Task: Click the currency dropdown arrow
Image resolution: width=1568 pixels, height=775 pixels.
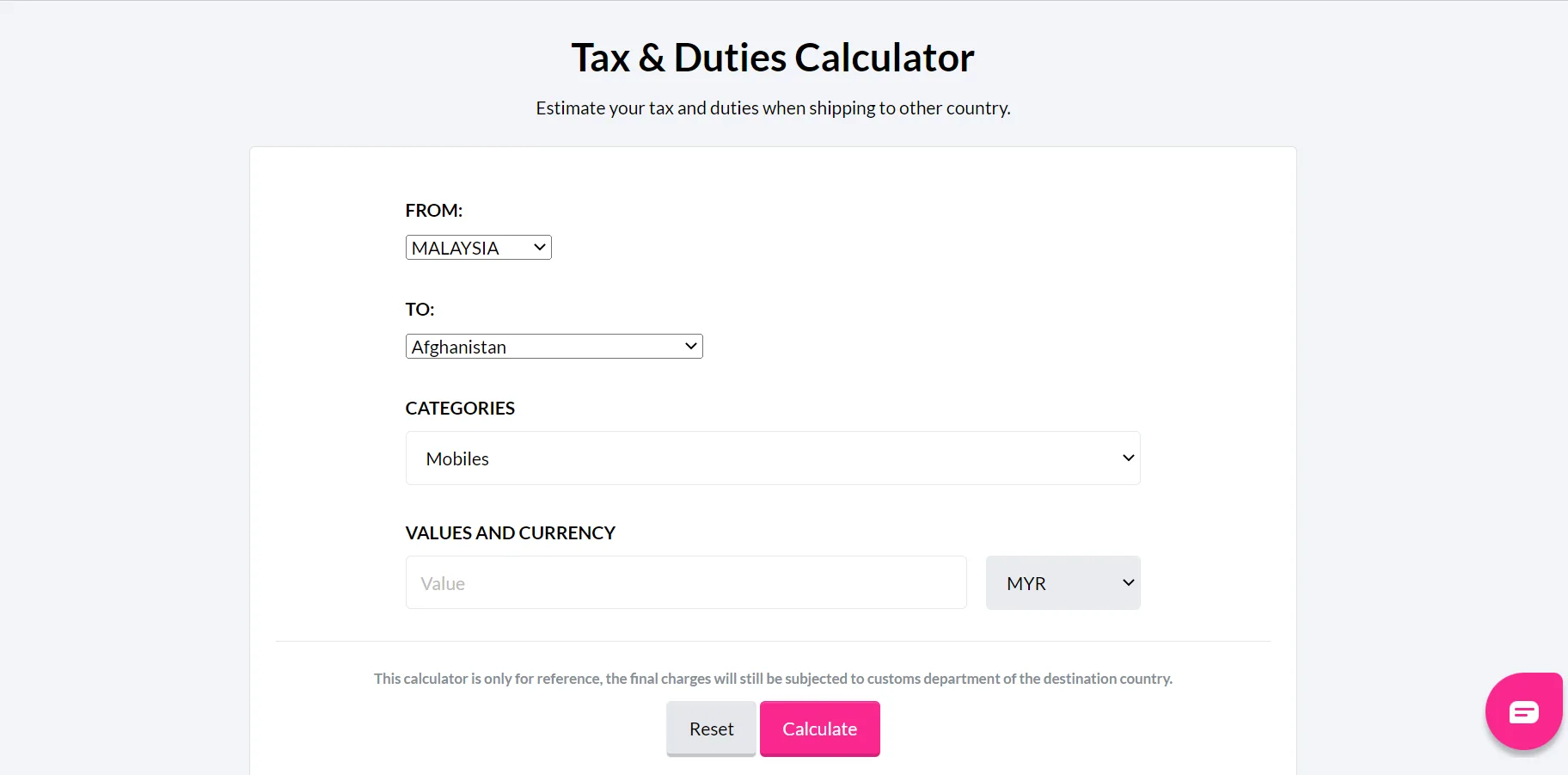Action: point(1127,582)
